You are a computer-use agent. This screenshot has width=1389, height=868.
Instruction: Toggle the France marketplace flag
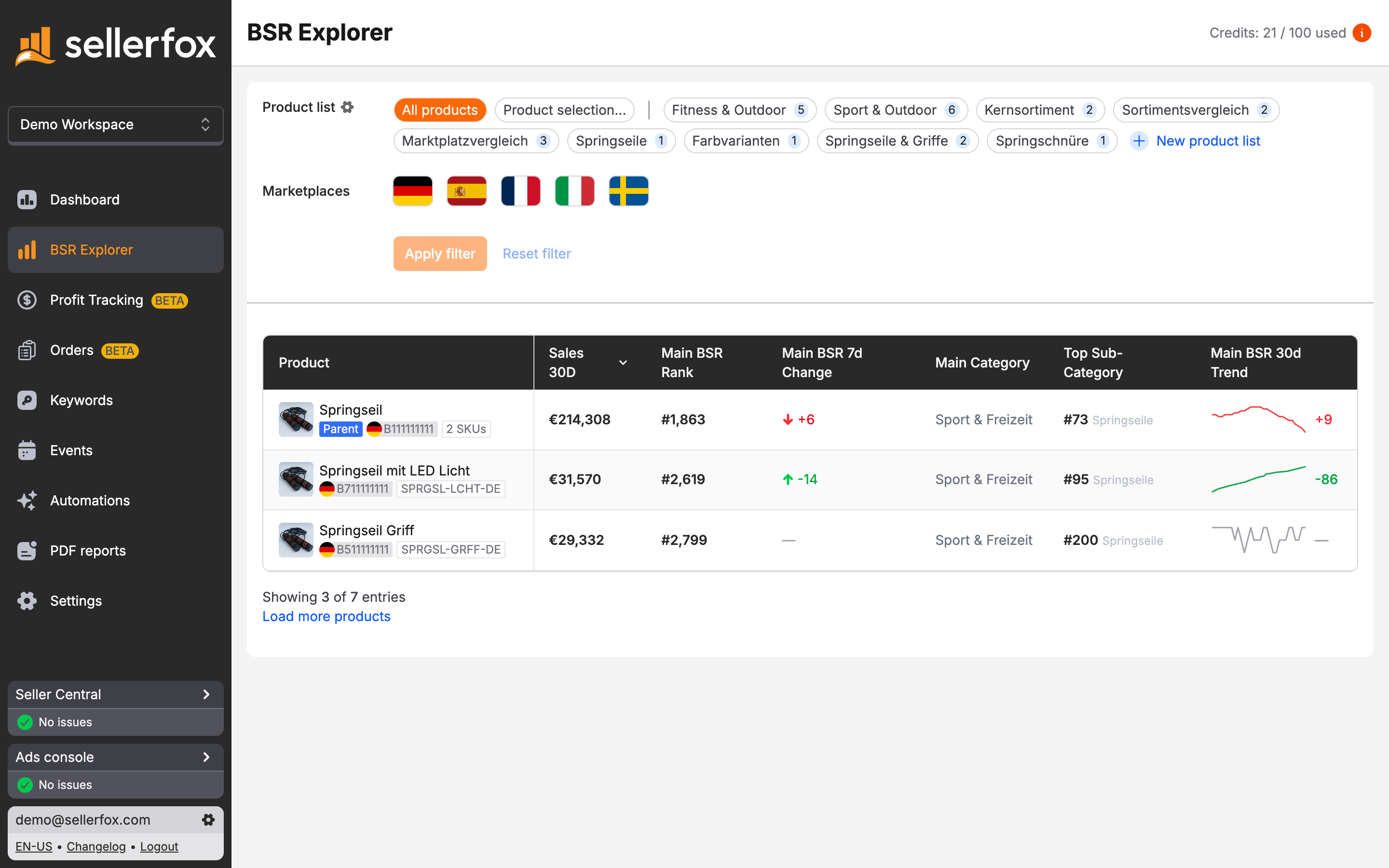[520, 191]
